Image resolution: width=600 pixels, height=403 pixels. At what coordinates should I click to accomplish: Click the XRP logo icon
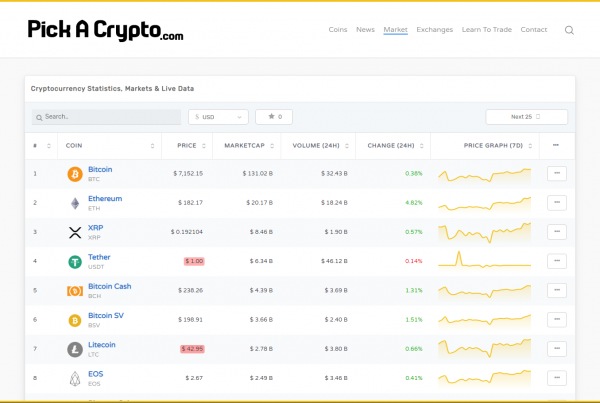click(75, 232)
